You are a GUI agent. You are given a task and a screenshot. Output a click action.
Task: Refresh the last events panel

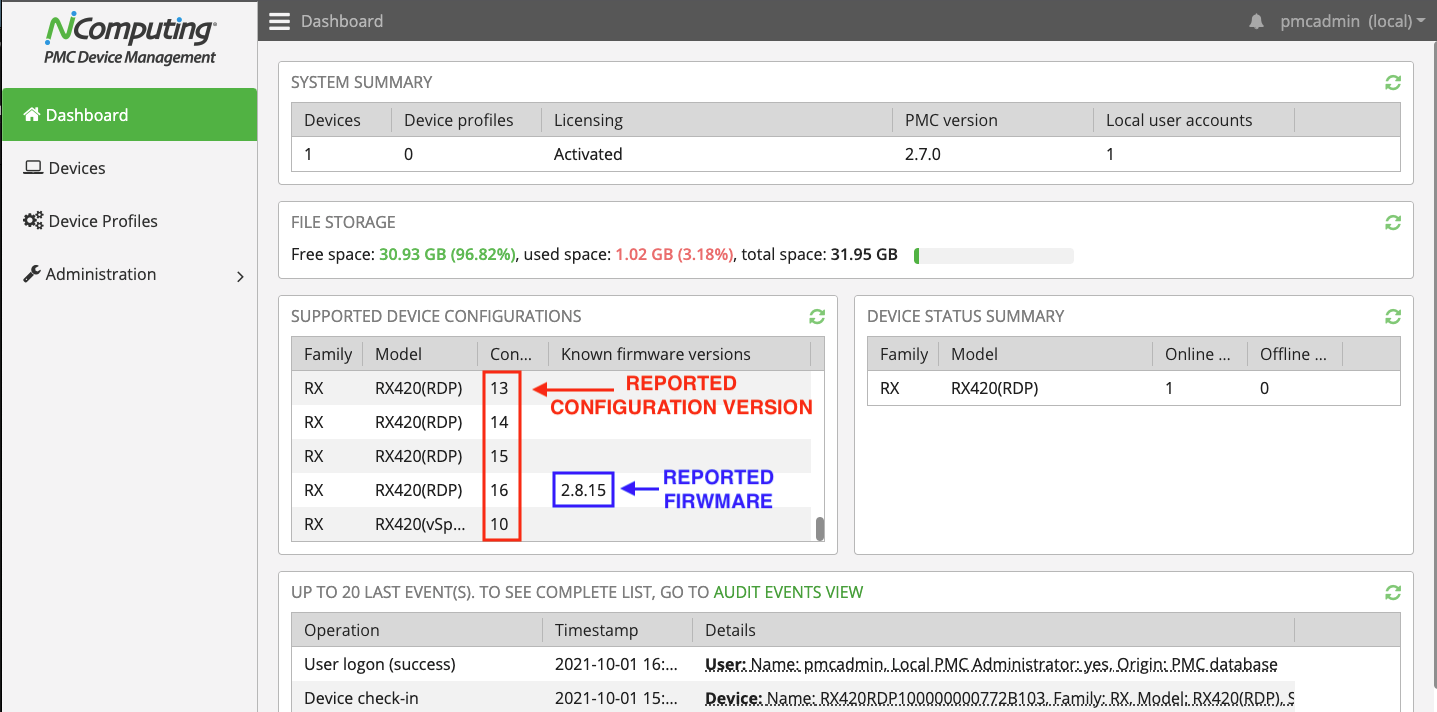[1393, 593]
